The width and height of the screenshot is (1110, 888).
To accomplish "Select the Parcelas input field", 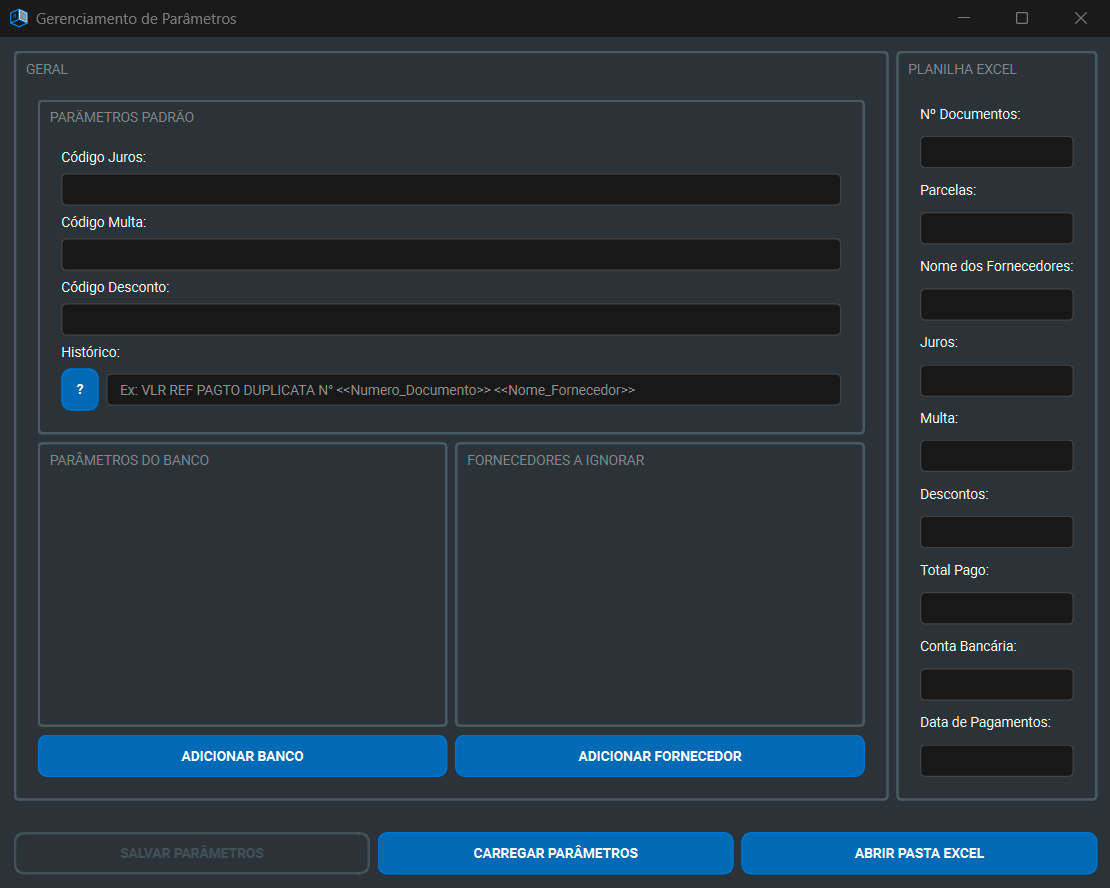I will pos(996,228).
